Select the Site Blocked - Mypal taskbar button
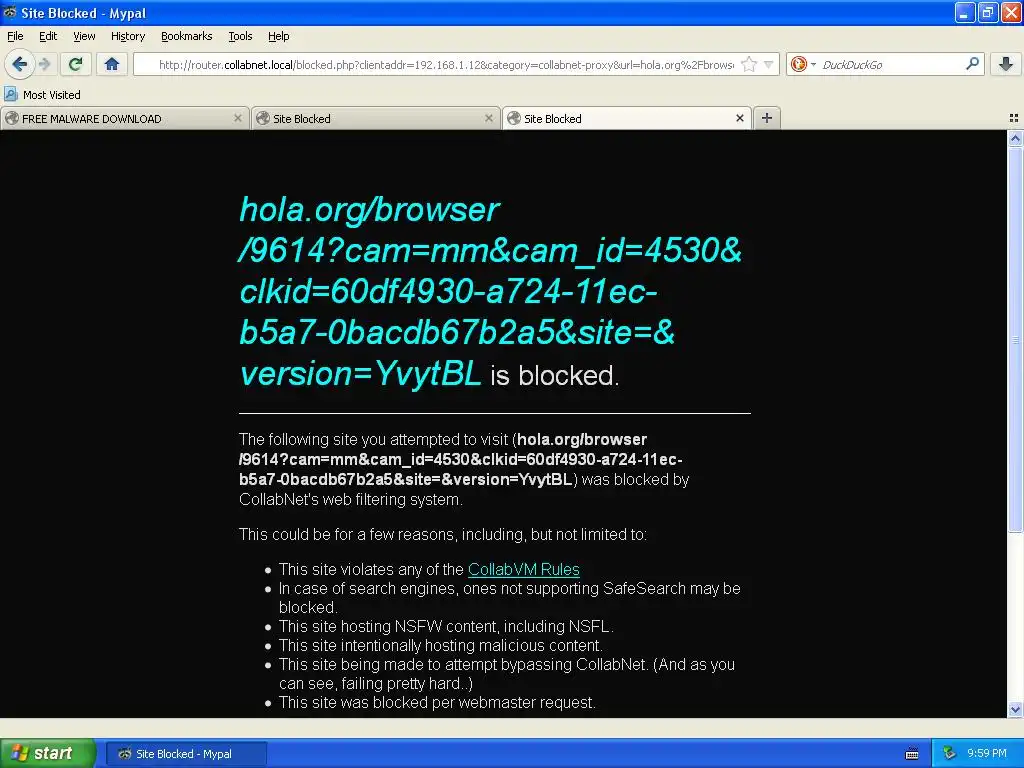1024x768 pixels. pos(185,754)
